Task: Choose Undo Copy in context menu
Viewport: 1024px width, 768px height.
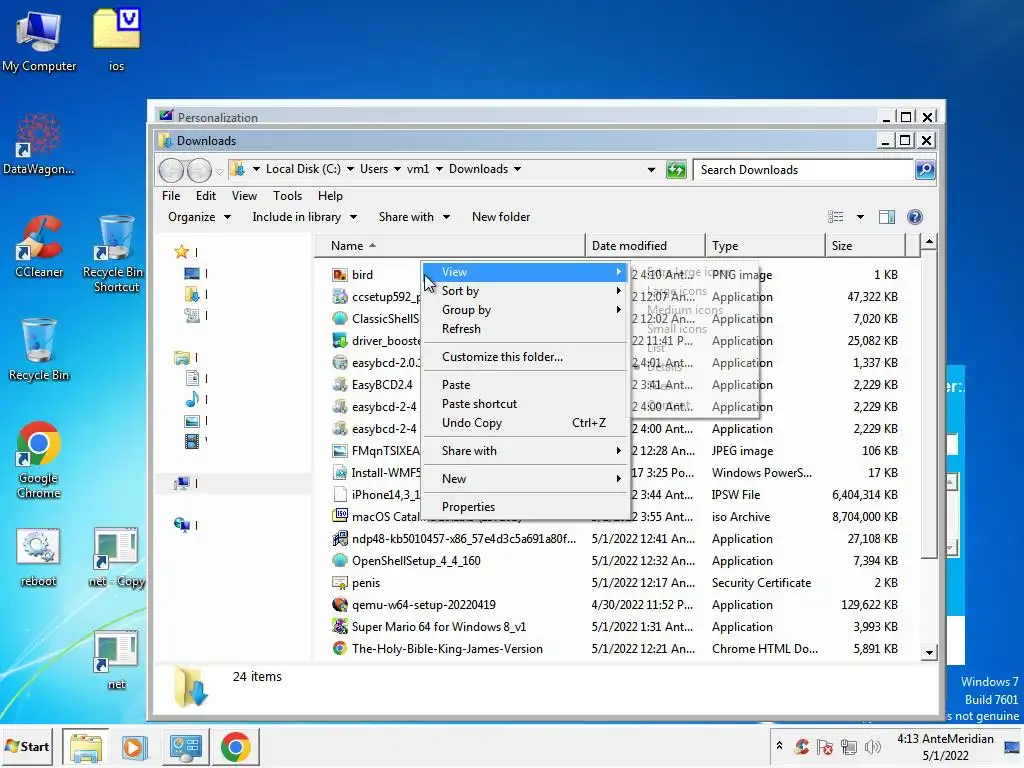Action: [526, 423]
